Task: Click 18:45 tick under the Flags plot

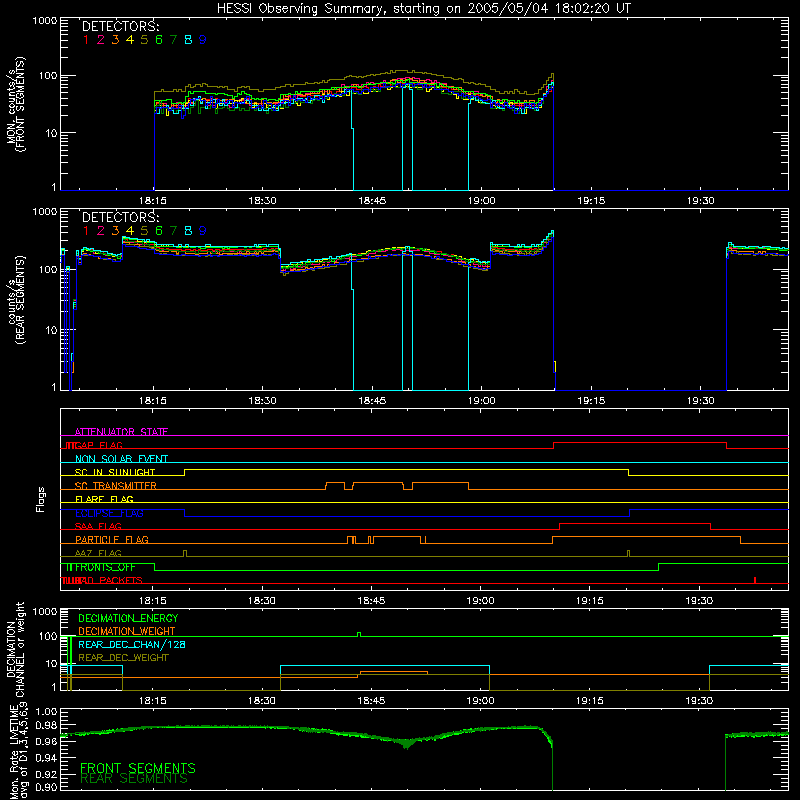Action: click(x=371, y=601)
